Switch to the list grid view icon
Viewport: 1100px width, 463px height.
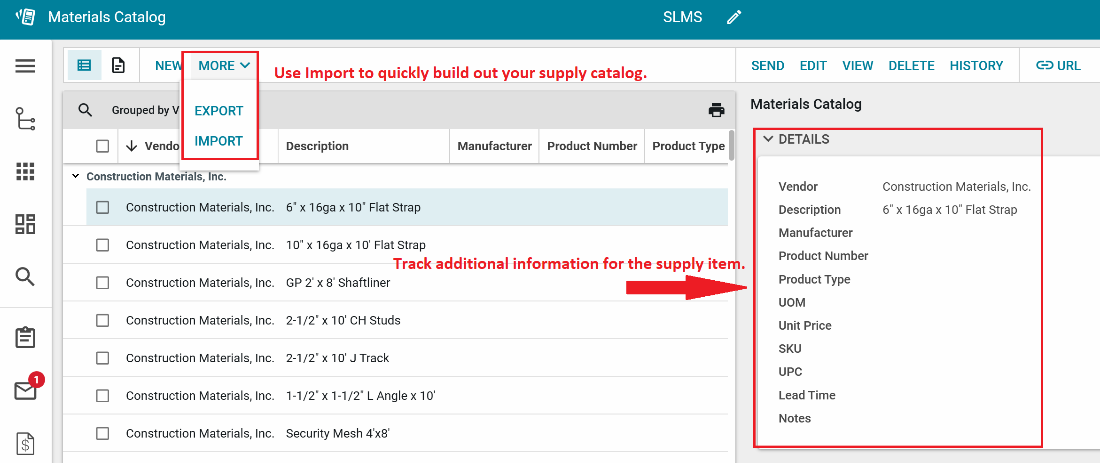[85, 66]
